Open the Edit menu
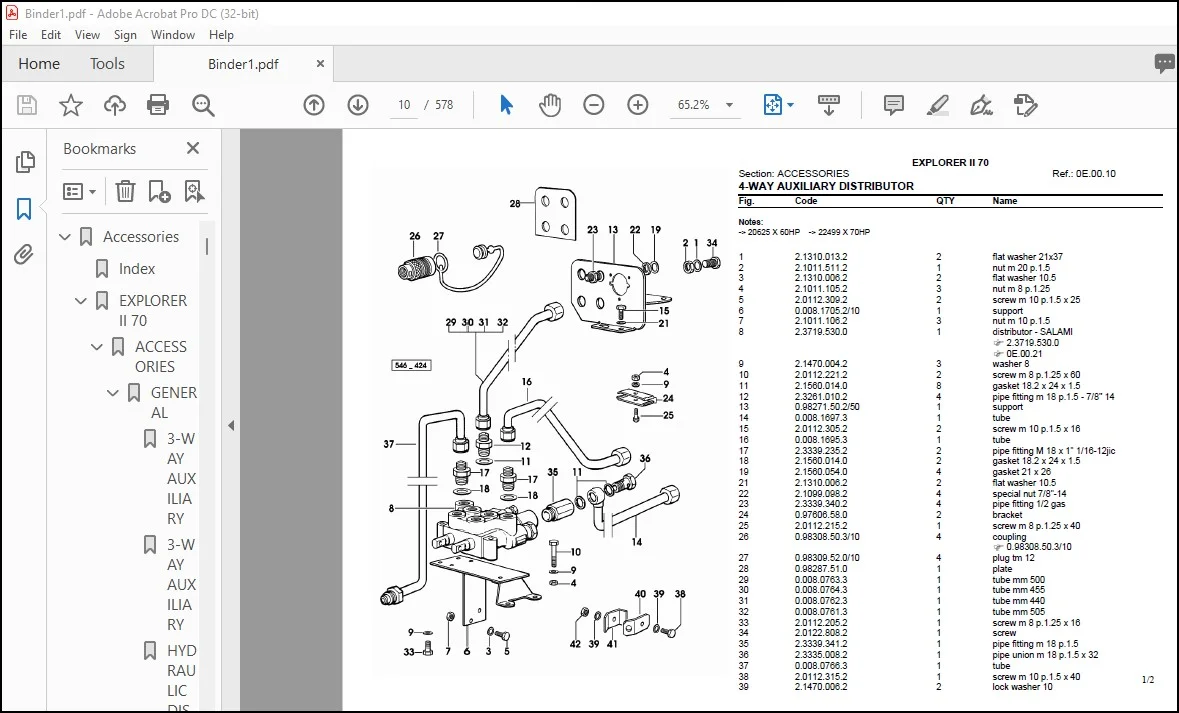The image size is (1179, 713). (x=50, y=35)
